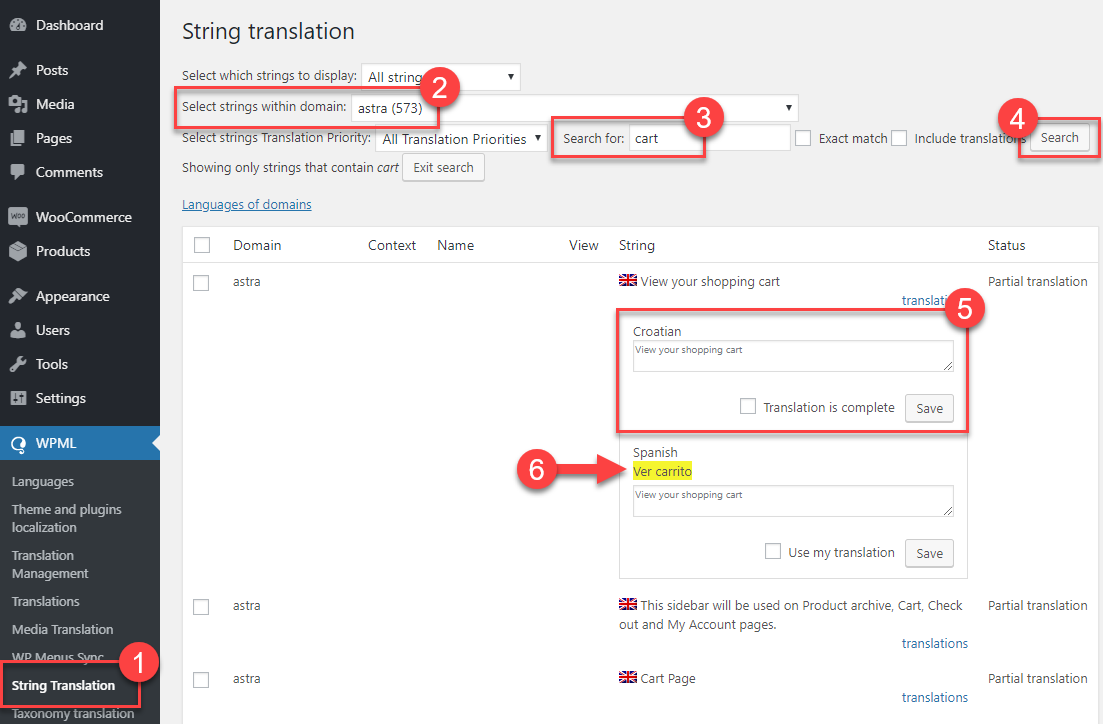The image size is (1103, 724).
Task: Check Use my translation for Spanish
Action: (x=773, y=551)
